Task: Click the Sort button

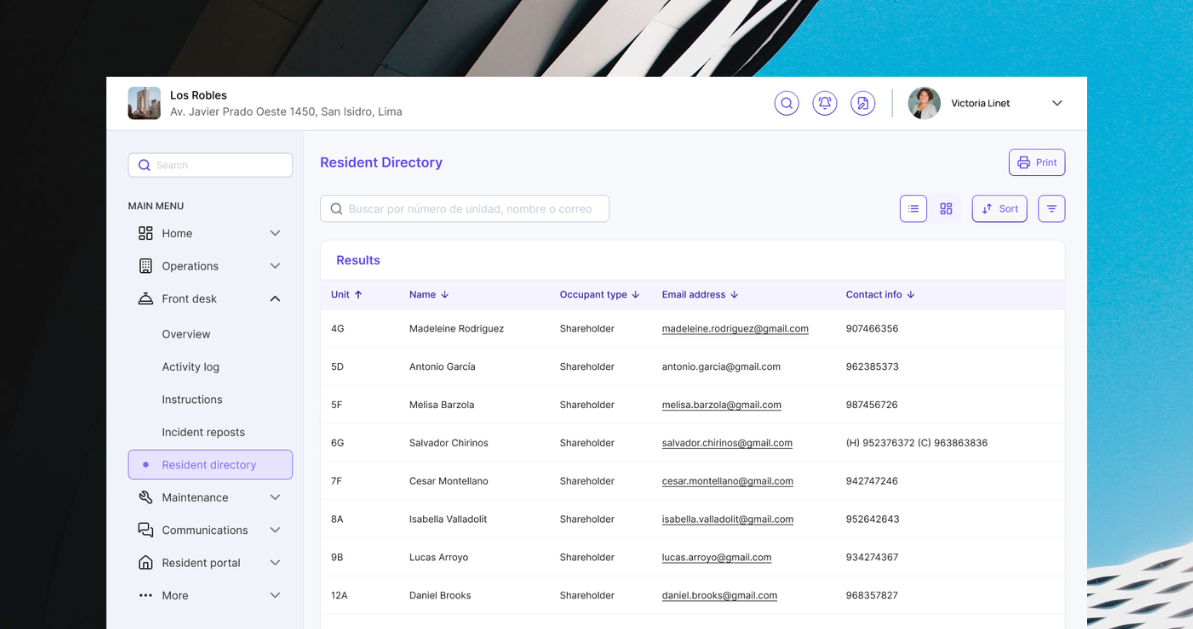Action: (999, 208)
